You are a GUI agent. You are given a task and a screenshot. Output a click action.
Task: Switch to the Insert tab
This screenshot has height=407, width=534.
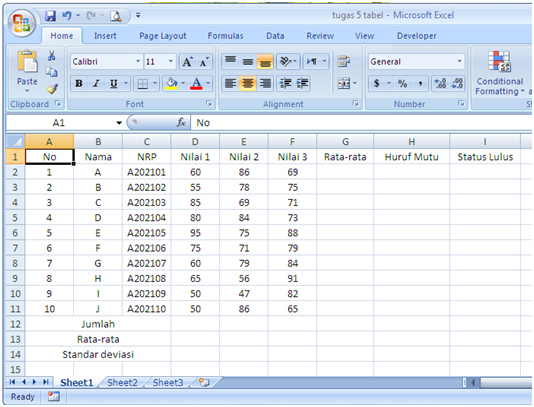[x=105, y=36]
